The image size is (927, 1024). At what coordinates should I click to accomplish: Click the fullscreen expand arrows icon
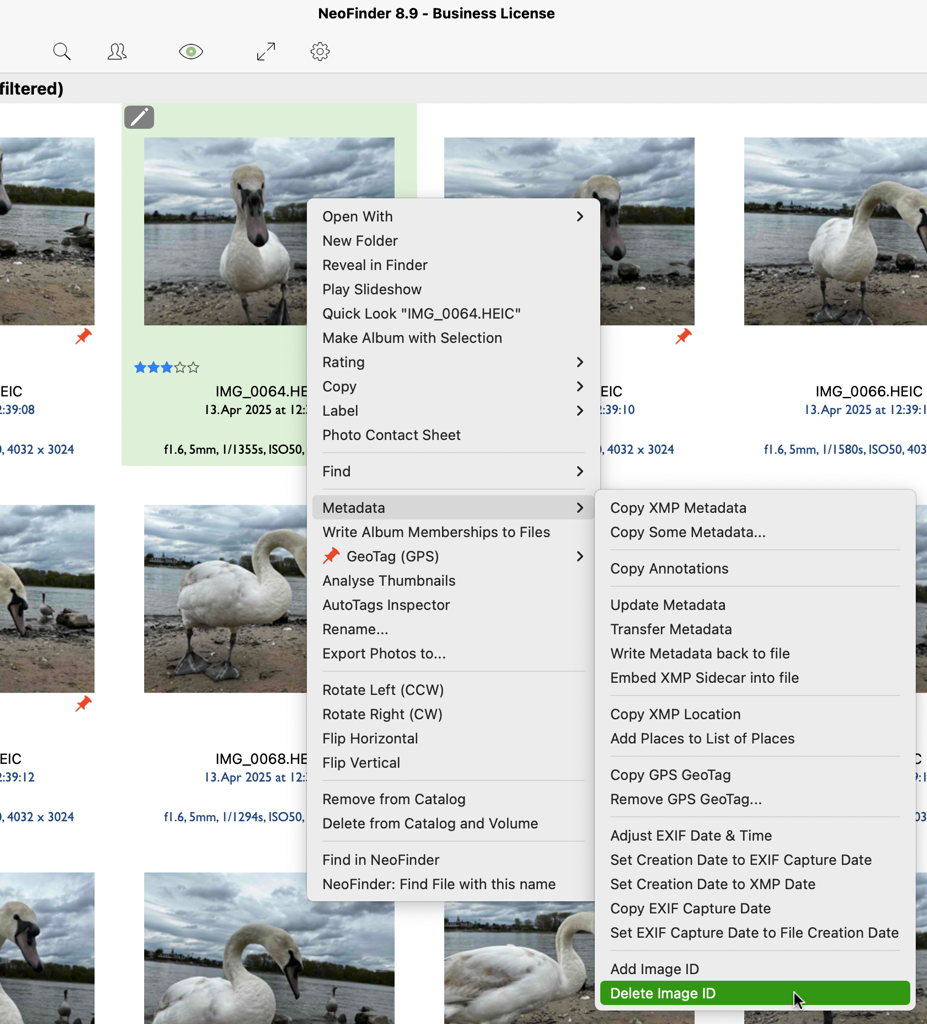tap(266, 52)
